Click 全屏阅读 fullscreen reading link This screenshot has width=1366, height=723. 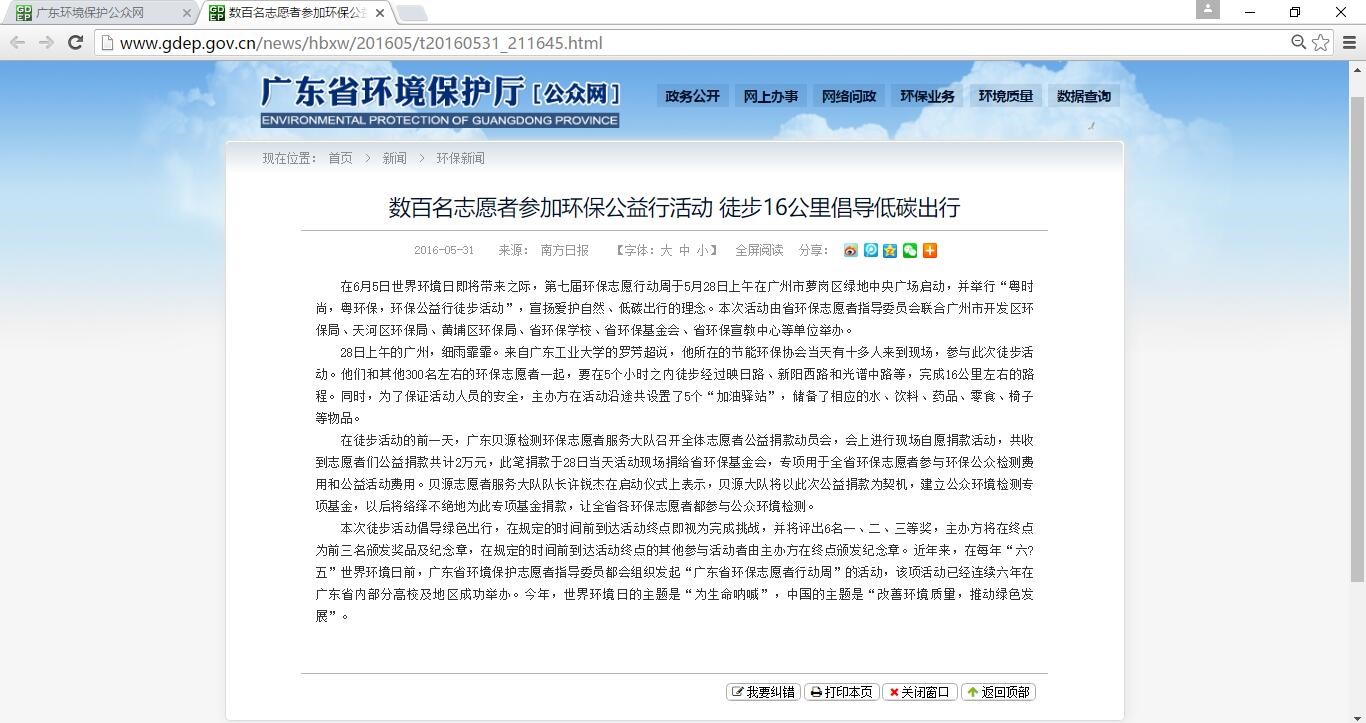759,250
